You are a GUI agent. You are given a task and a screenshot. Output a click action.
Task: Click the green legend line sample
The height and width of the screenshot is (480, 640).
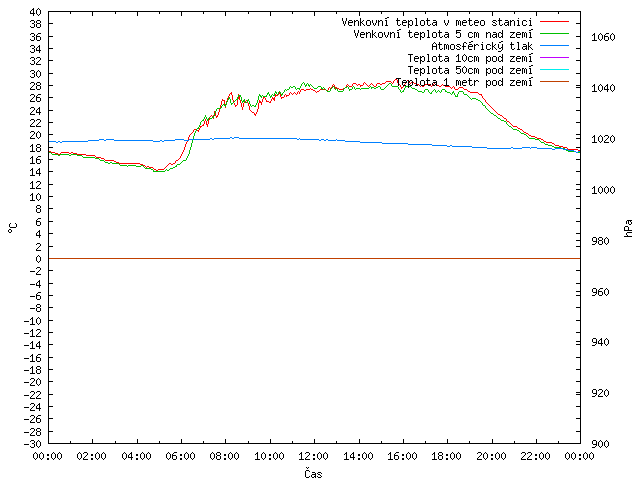pos(554,33)
